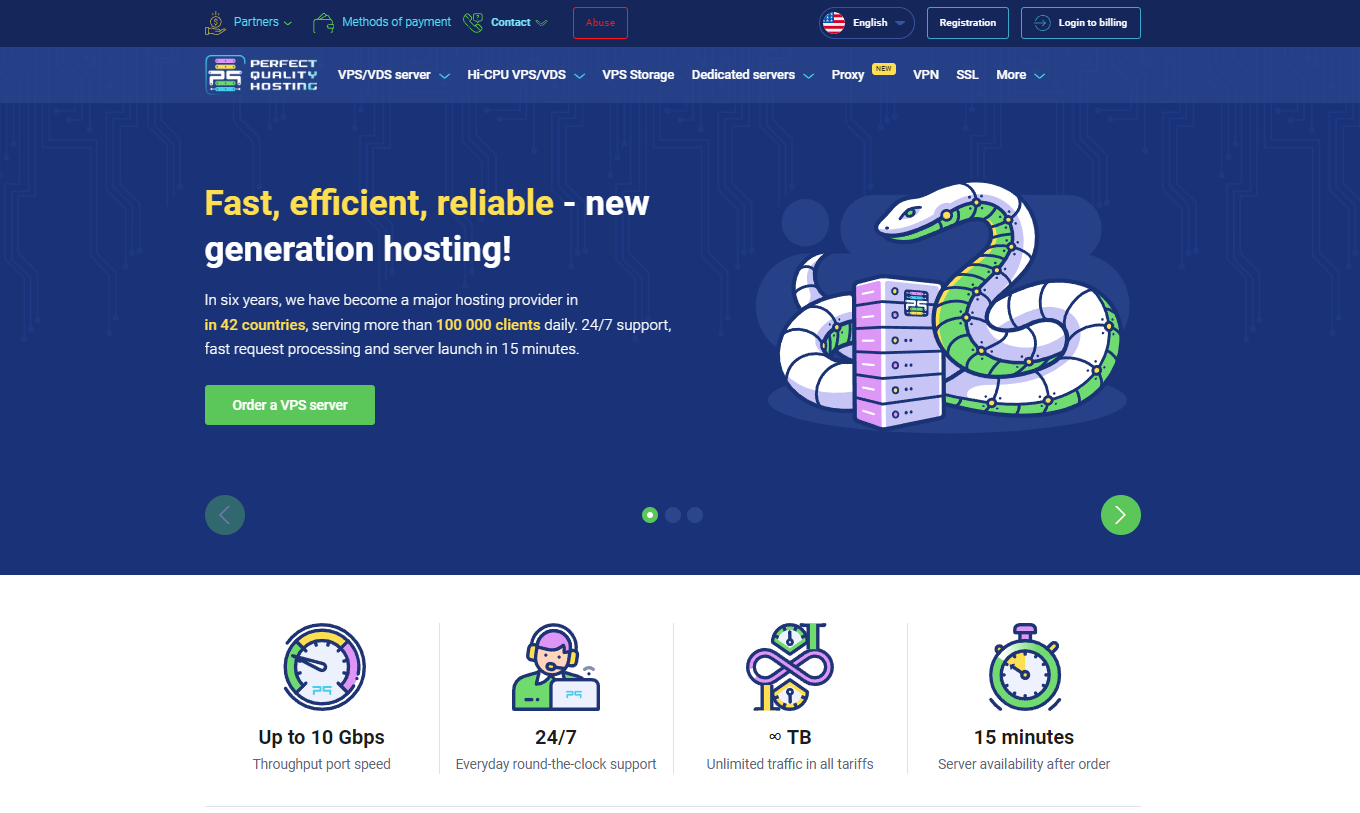Click the Partners money-hand icon
This screenshot has height=813, width=1360.
click(216, 22)
